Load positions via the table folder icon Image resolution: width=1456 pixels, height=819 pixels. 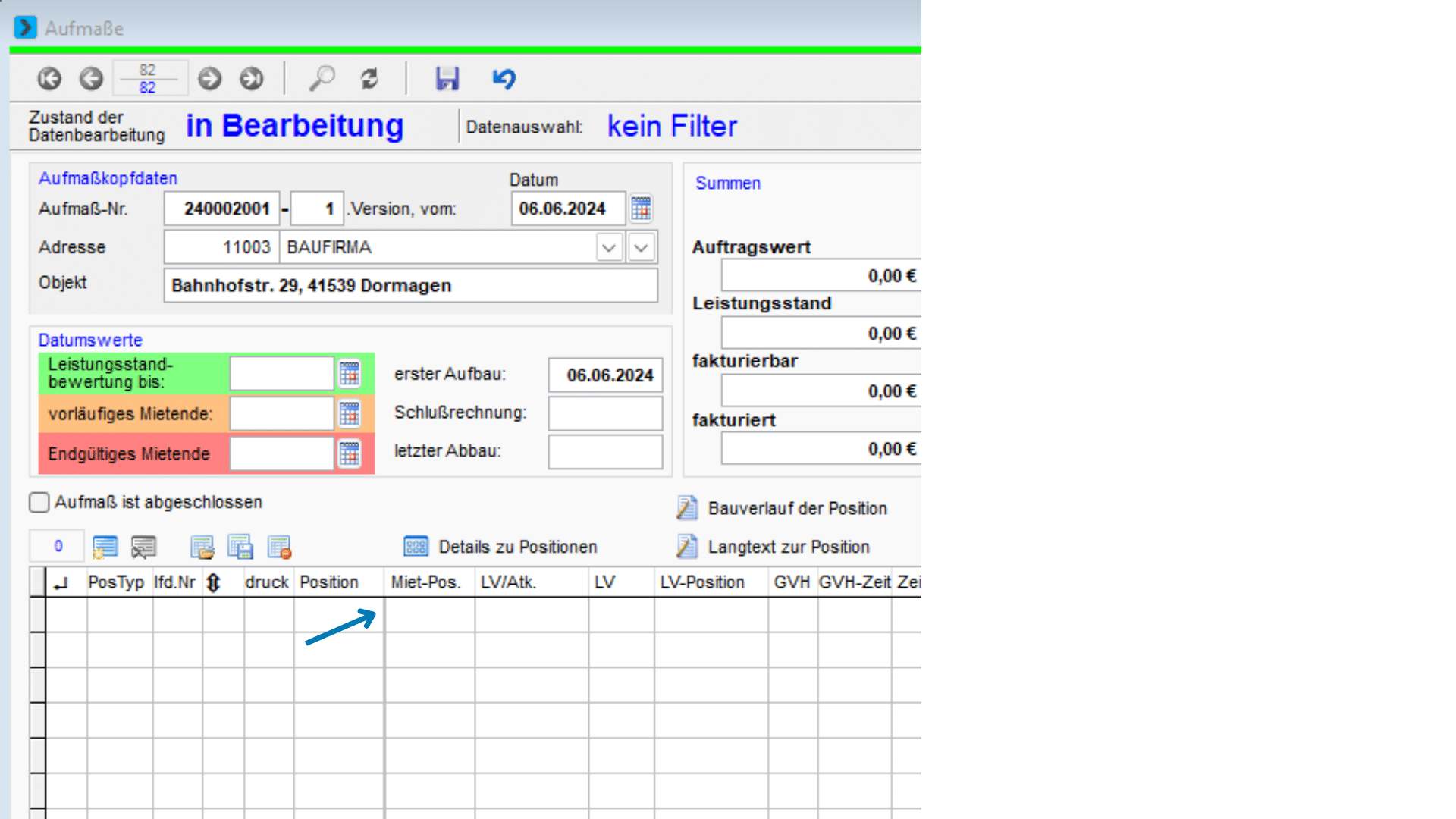tap(202, 547)
